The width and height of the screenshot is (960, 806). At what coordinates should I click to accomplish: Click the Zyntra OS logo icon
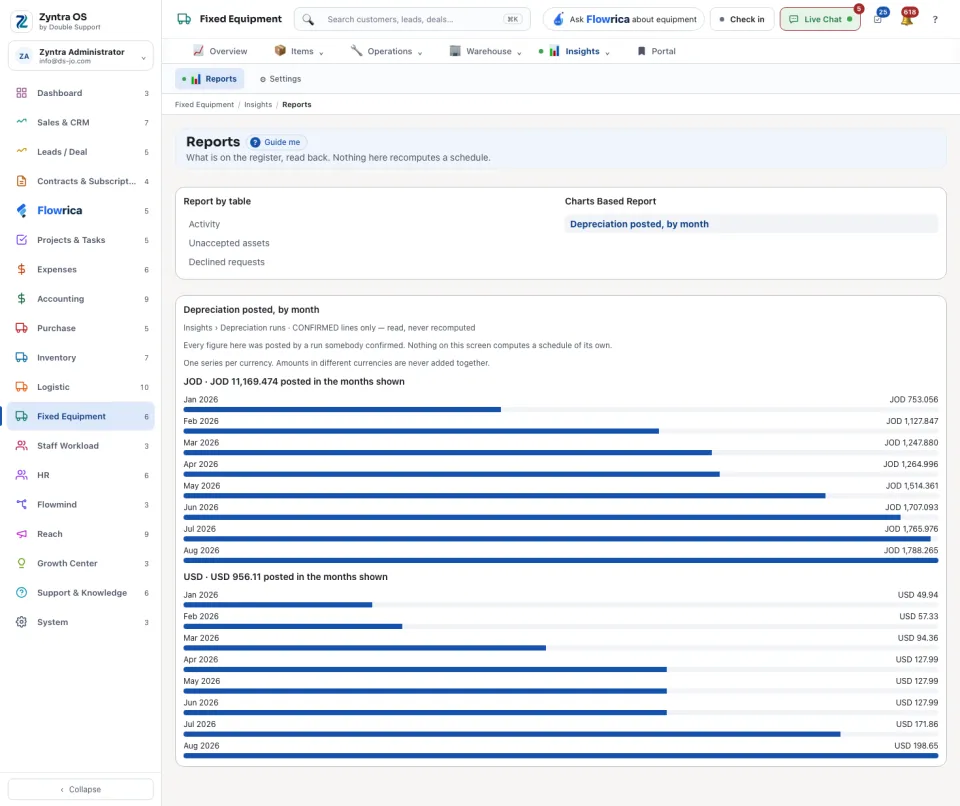tap(21, 21)
